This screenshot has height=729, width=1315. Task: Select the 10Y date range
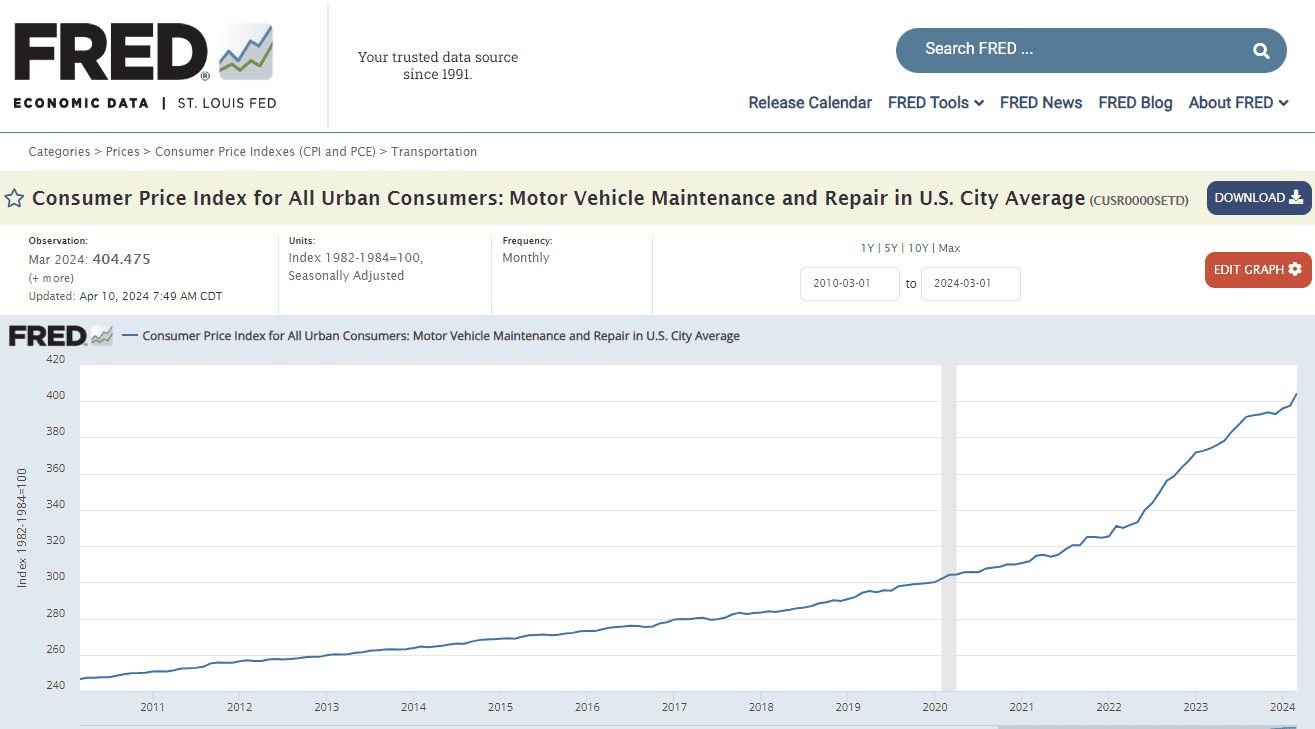click(919, 248)
